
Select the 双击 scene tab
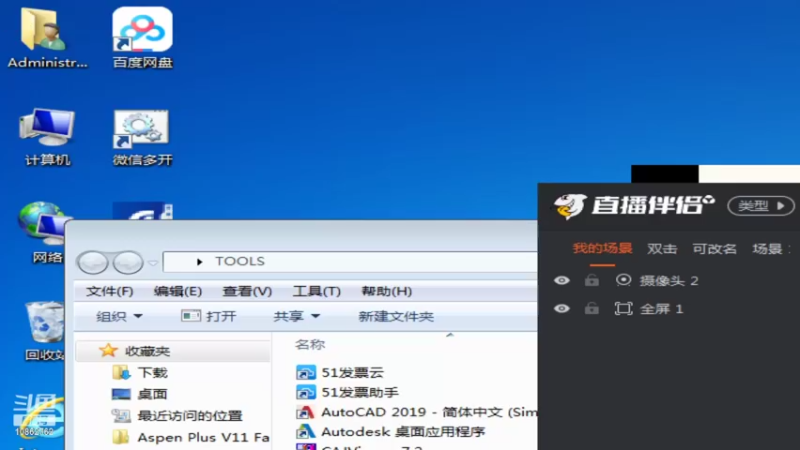pos(662,248)
